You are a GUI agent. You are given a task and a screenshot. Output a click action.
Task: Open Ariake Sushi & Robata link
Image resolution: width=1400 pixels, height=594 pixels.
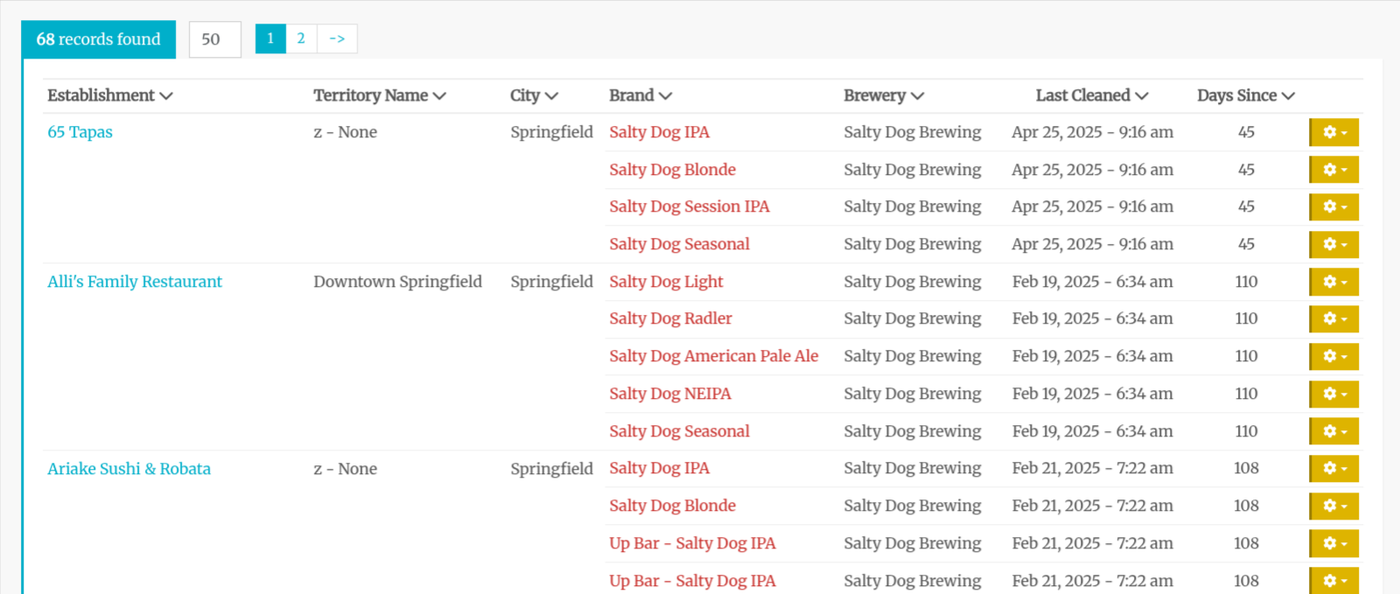click(x=129, y=469)
